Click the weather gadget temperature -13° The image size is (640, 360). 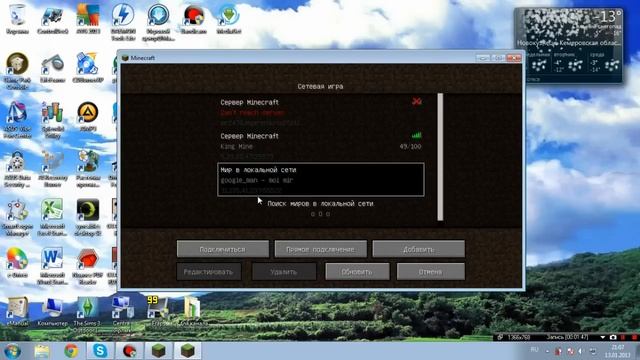[x=608, y=17]
